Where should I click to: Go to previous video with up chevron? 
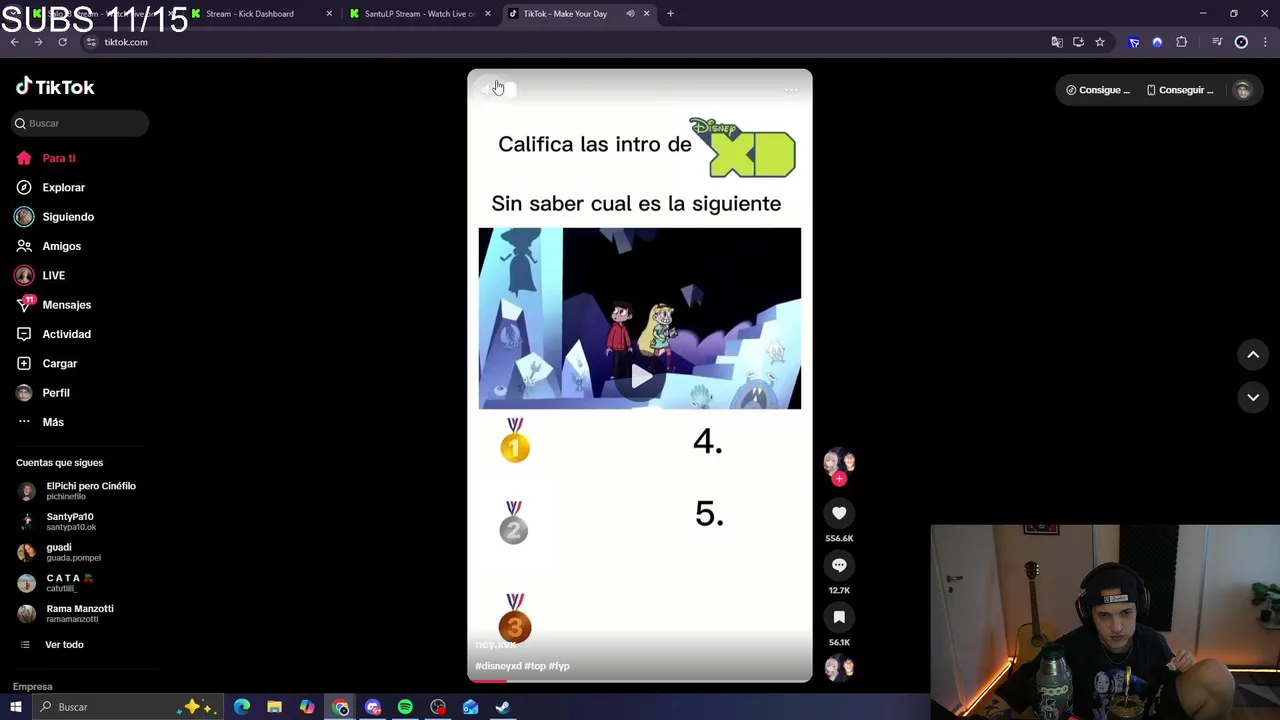1253,355
